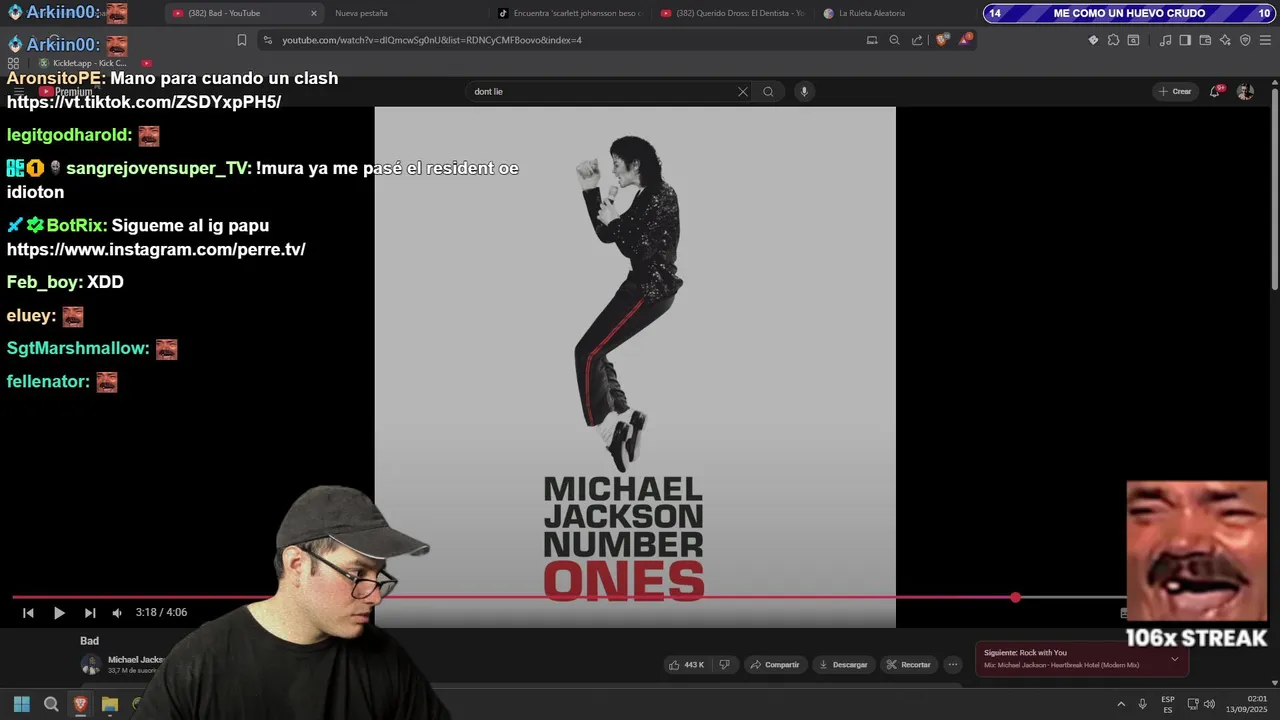Screen dimensions: 1280x720
Task: Click the Compartir share button
Action: point(775,665)
